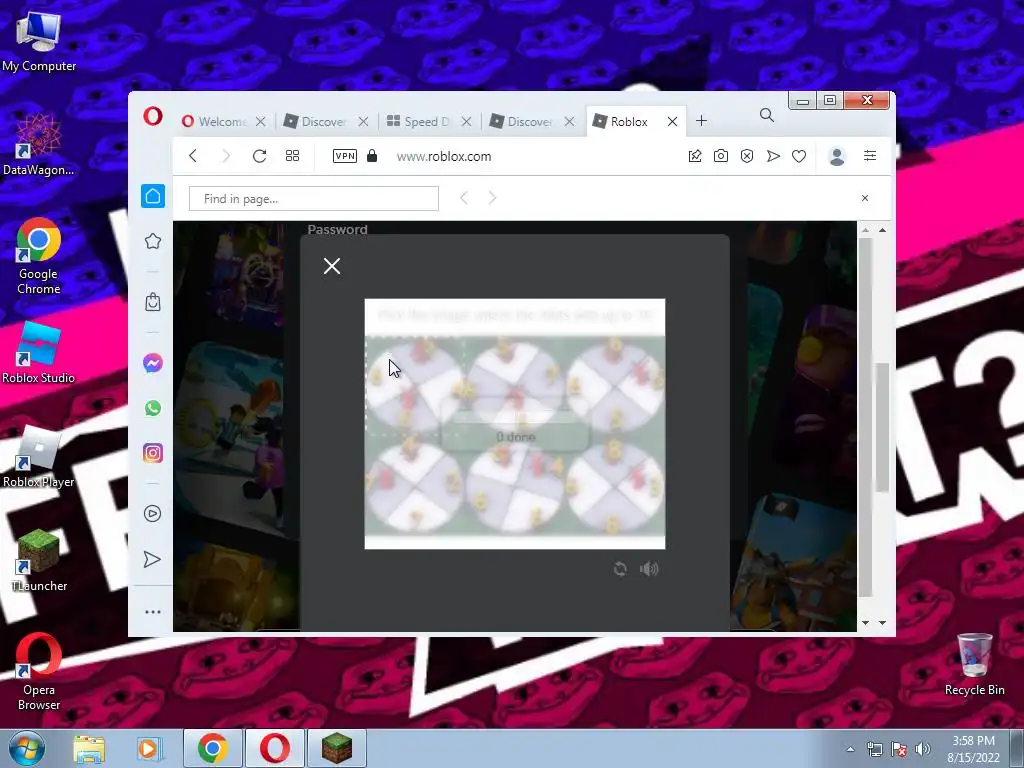This screenshot has height=768, width=1024.
Task: Close the Speed Dial tab
Action: click(x=466, y=121)
